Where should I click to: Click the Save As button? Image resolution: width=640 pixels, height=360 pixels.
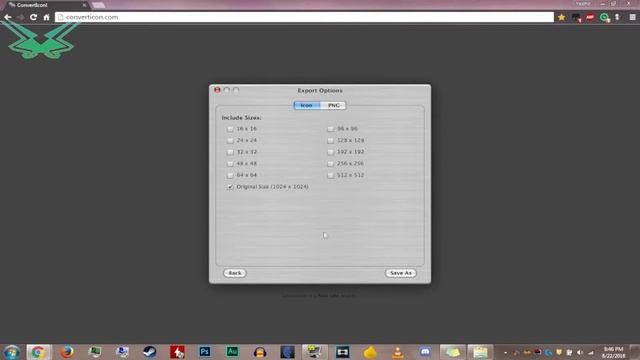(x=401, y=273)
